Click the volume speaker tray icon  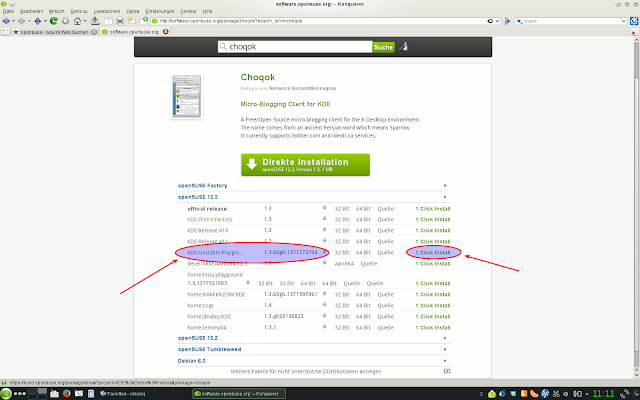[x=566, y=394]
